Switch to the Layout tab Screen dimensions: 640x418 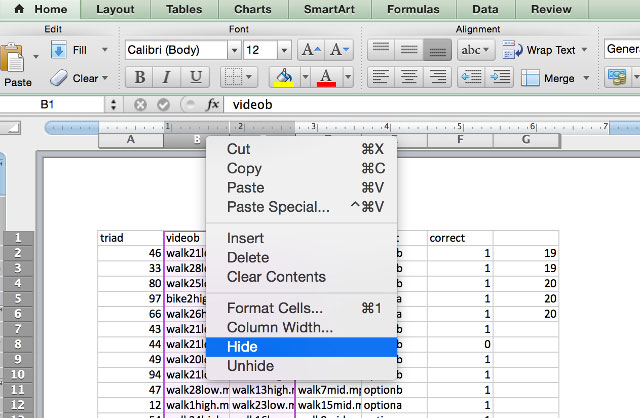coord(115,9)
